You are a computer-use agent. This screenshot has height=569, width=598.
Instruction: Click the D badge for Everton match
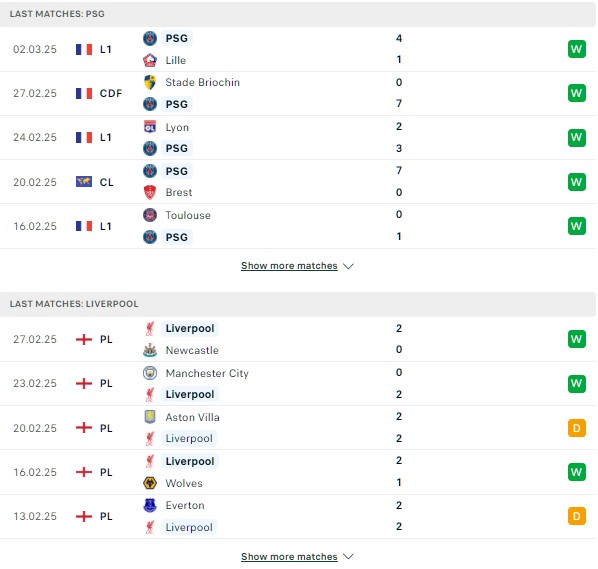pos(577,516)
